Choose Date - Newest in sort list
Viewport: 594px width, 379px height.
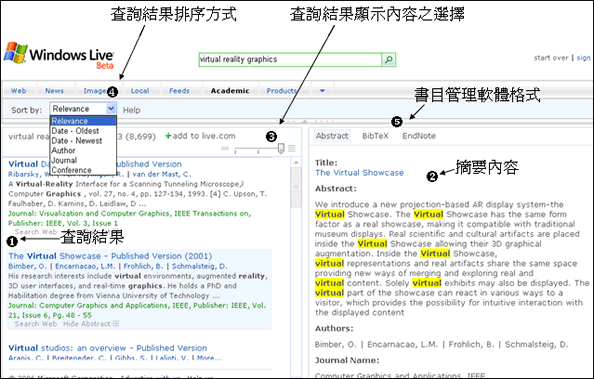click(x=77, y=141)
